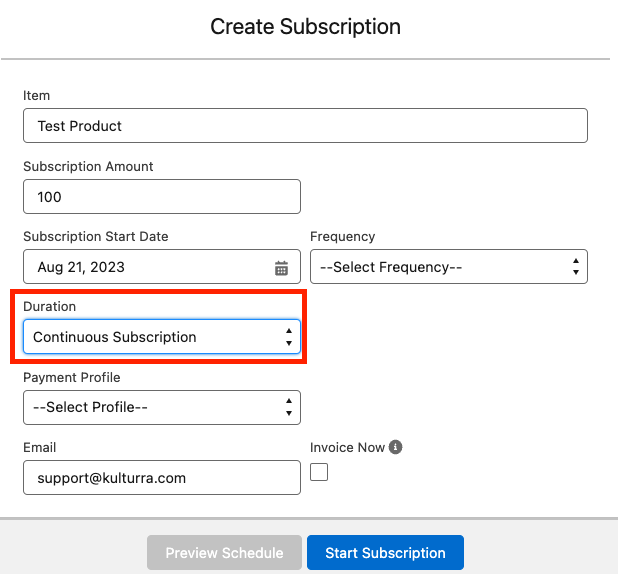Open the Payment Profile dropdown

coord(161,407)
